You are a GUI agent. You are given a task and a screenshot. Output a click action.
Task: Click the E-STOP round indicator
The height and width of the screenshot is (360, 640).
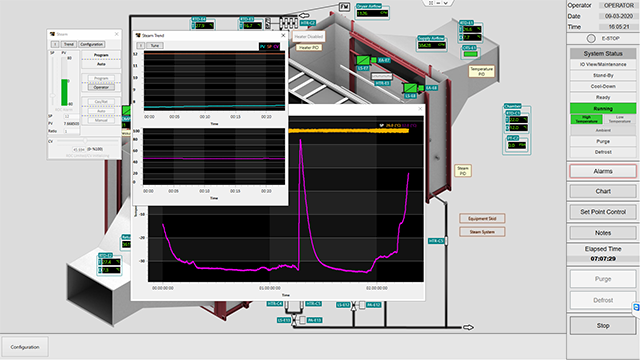click(591, 38)
